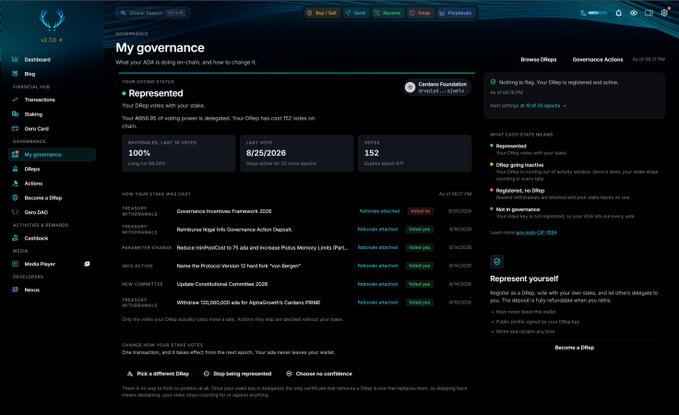Viewport: 679px width, 415px height.
Task: Click the v2.7.0 version label
Action: coord(52,40)
